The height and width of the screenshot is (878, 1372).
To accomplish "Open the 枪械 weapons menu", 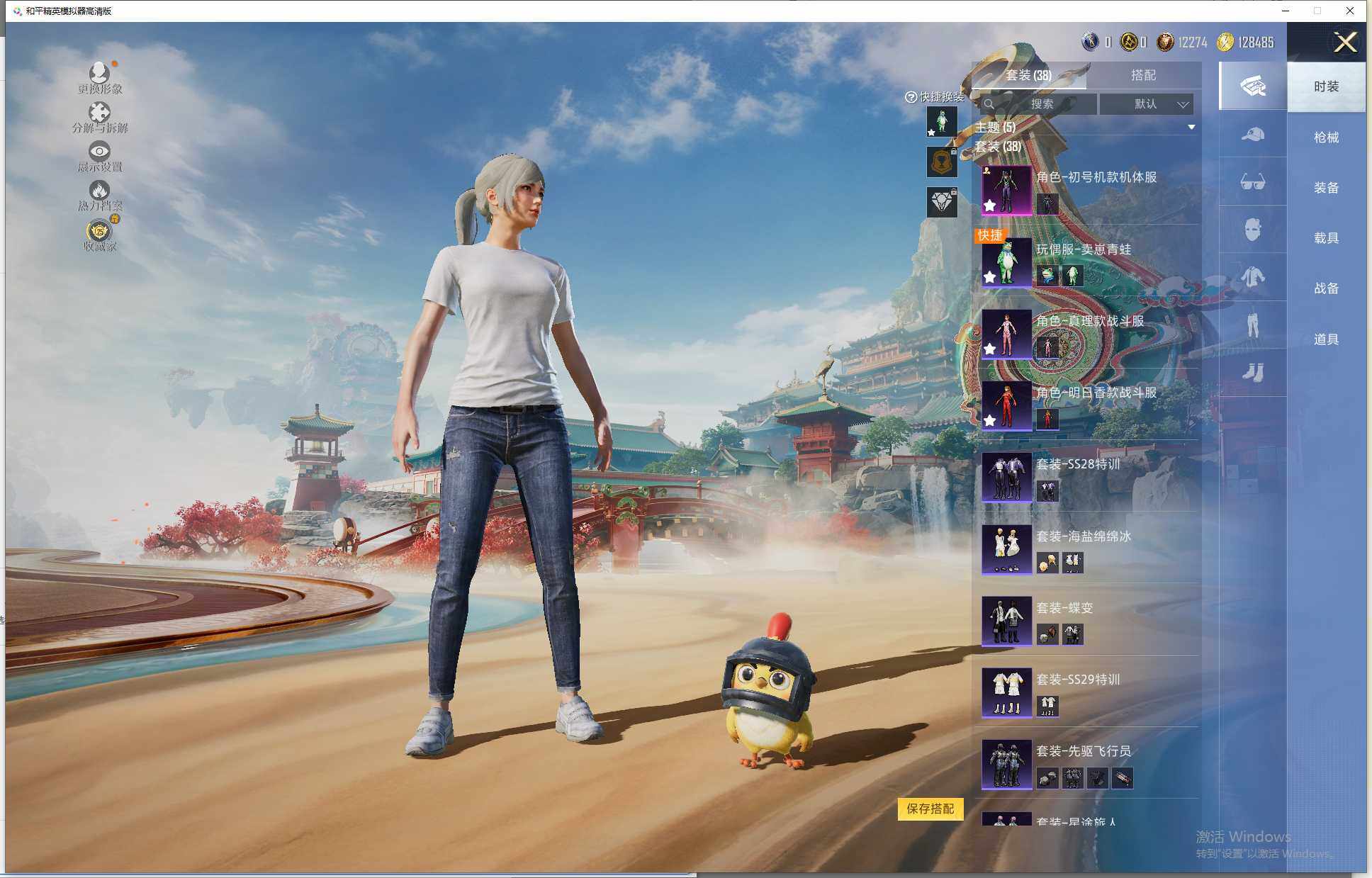I will tap(1326, 137).
